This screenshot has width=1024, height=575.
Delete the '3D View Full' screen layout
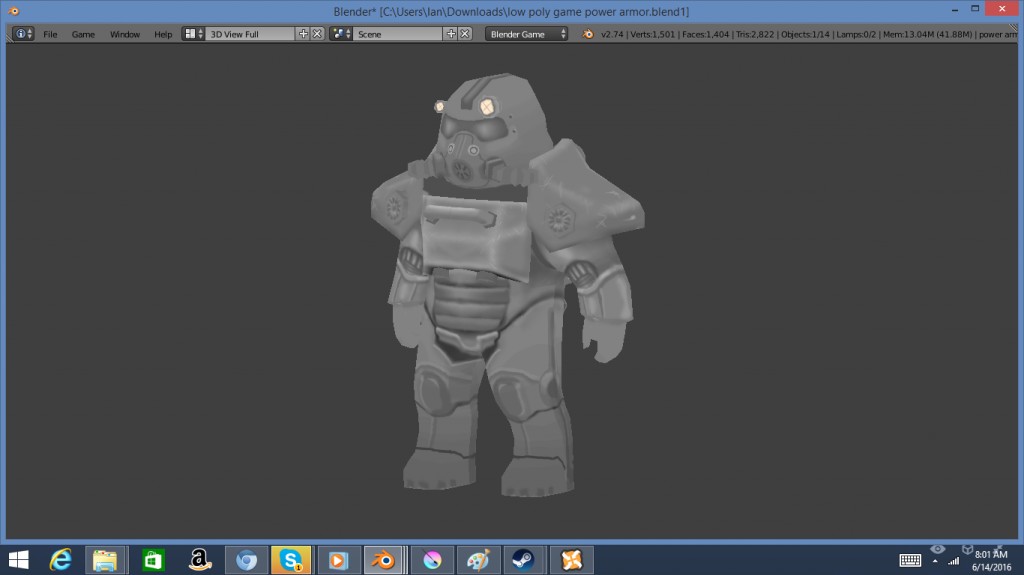point(317,33)
